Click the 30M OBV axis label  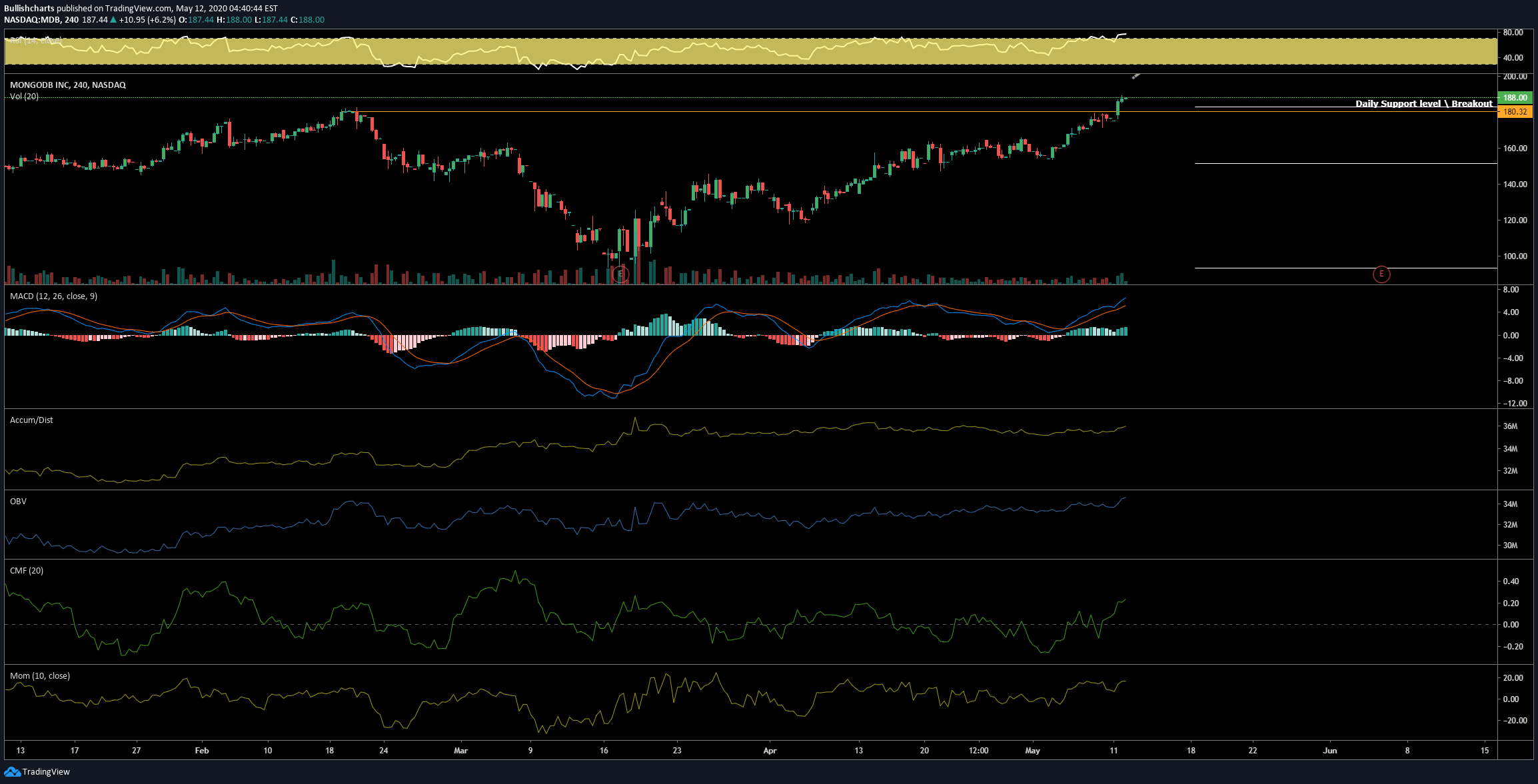pyautogui.click(x=1511, y=546)
